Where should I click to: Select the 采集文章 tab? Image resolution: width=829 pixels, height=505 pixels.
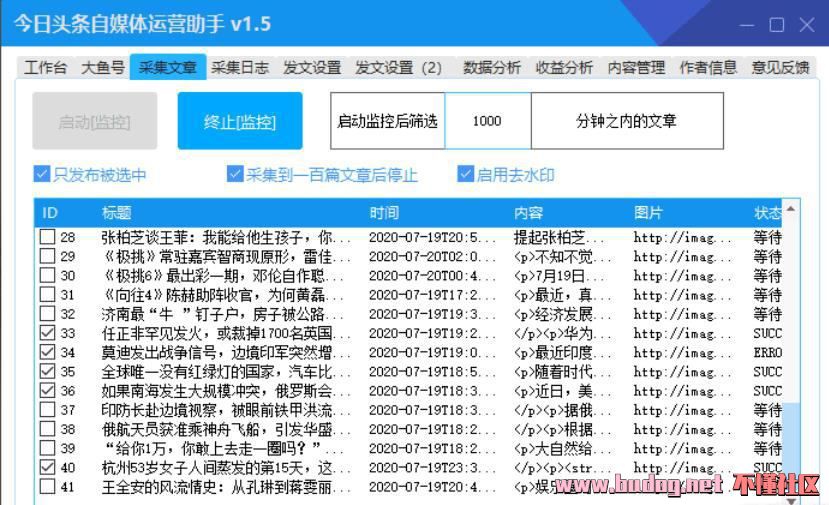point(168,67)
